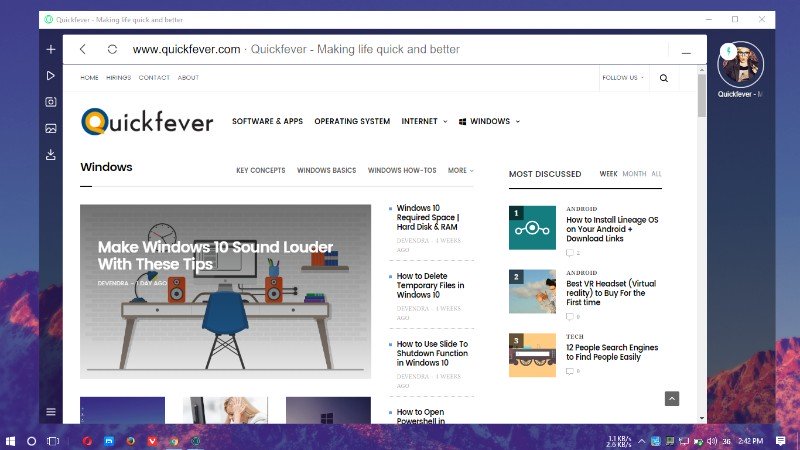Open How to Use Slide To Shutdown article
800x450 pixels.
[432, 353]
